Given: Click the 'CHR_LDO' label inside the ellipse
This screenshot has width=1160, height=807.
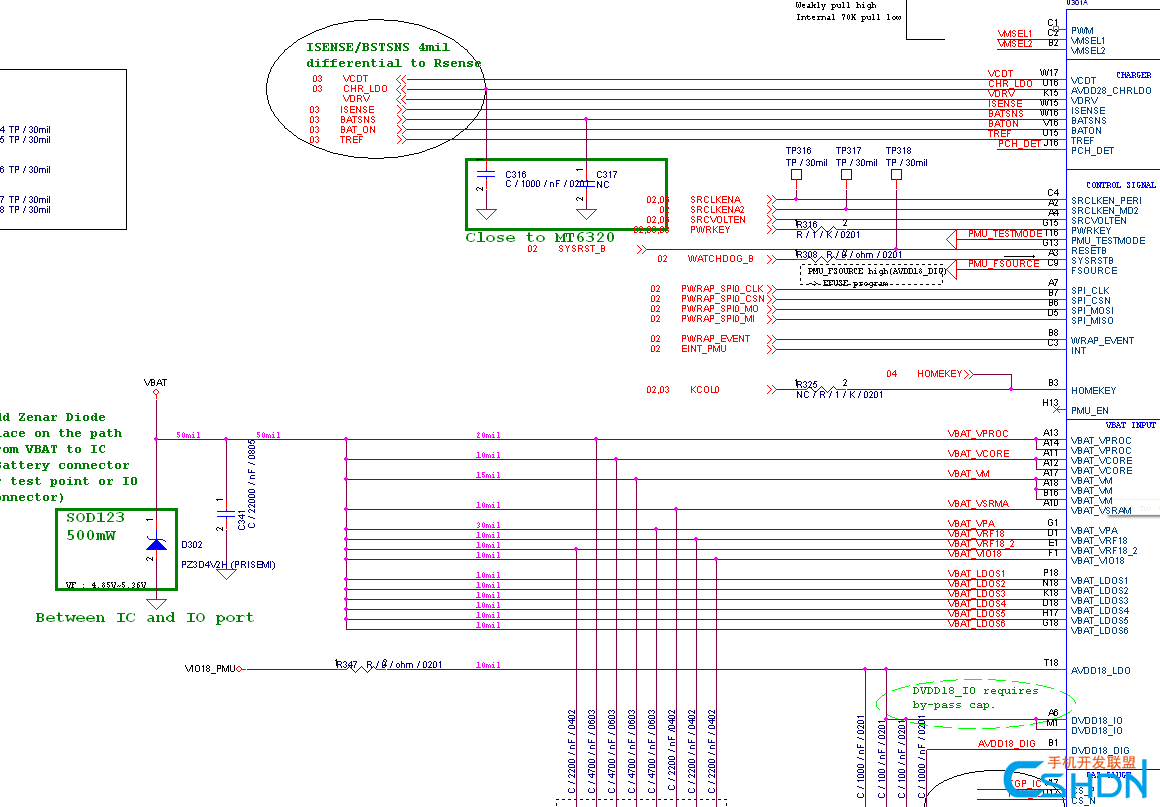Looking at the screenshot, I should (x=365, y=89).
